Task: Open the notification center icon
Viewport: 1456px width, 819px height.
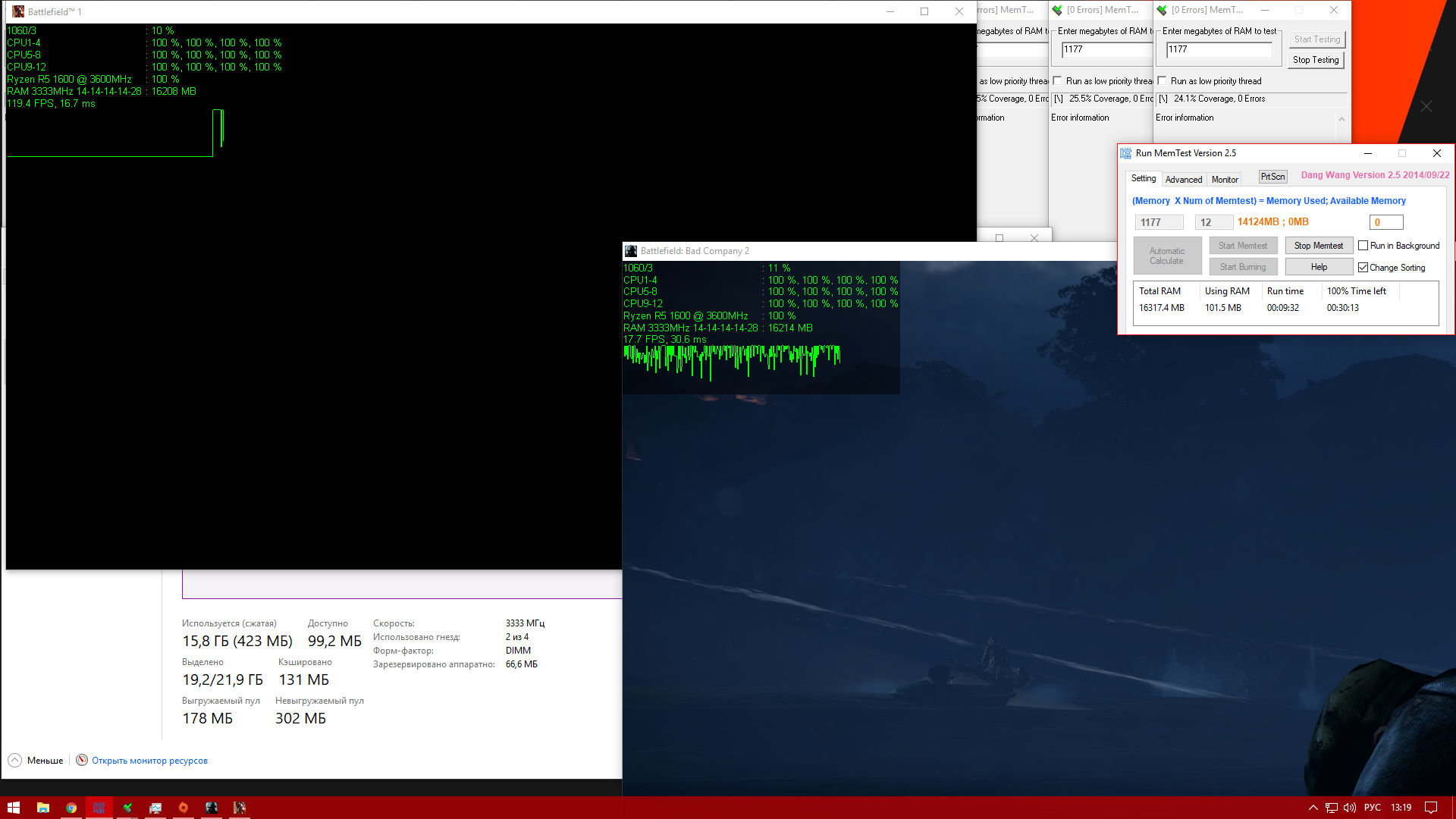Action: point(1431,808)
